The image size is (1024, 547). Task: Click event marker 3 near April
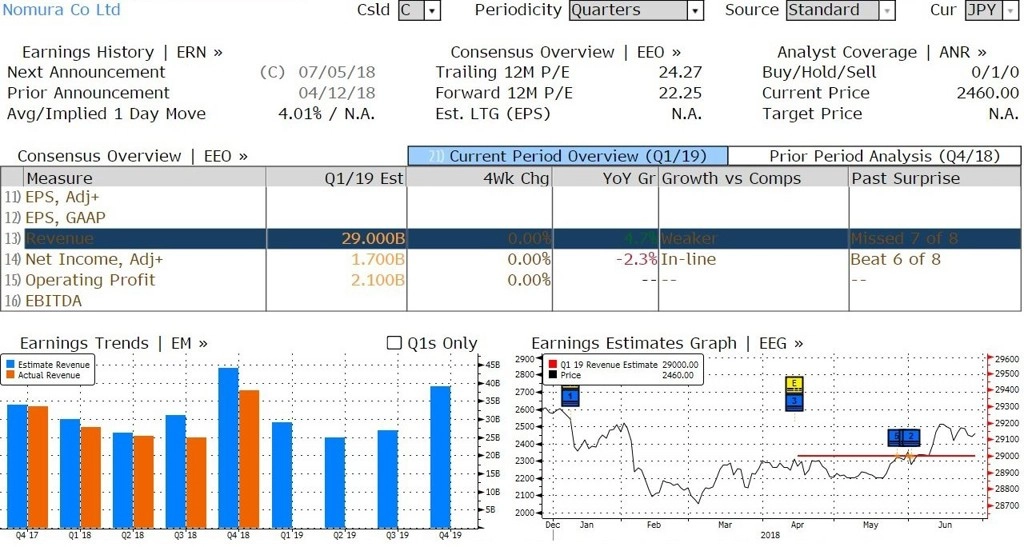[x=794, y=401]
